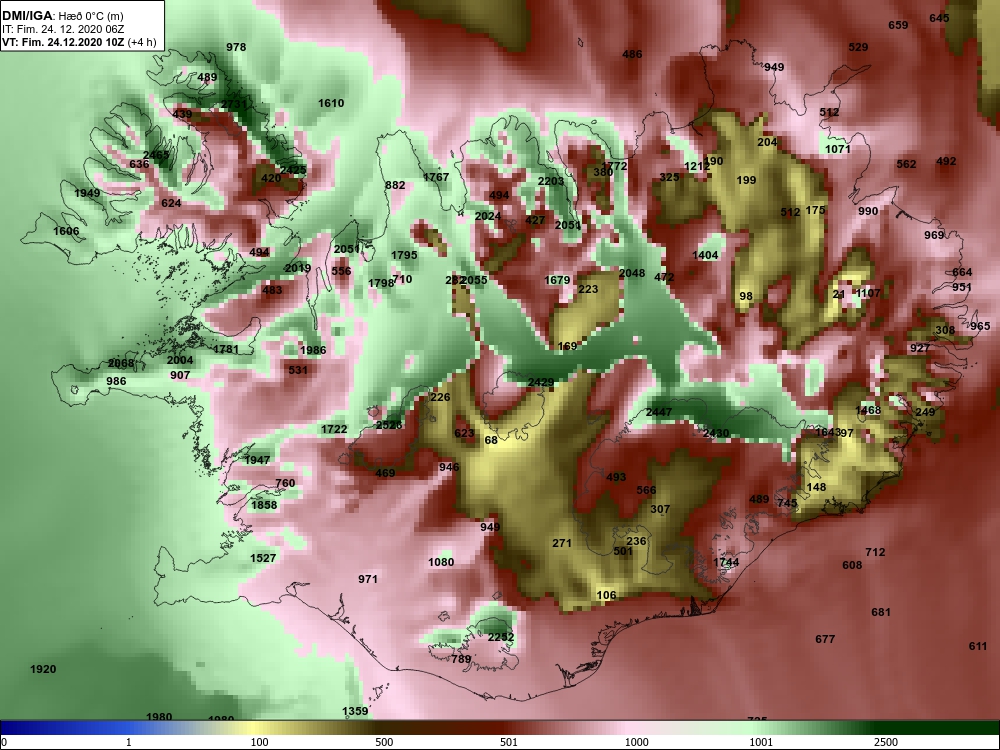
Task: Click the map value '199'
Action: click(x=746, y=180)
